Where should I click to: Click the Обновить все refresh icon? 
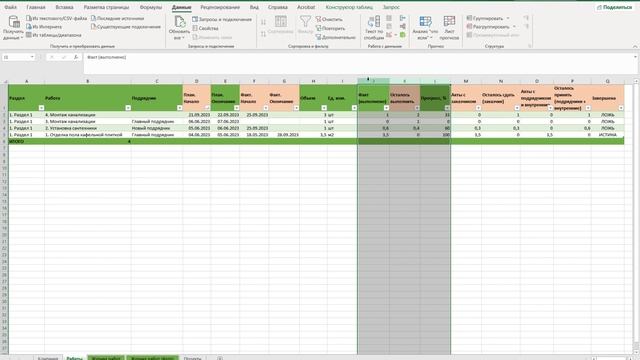click(180, 21)
